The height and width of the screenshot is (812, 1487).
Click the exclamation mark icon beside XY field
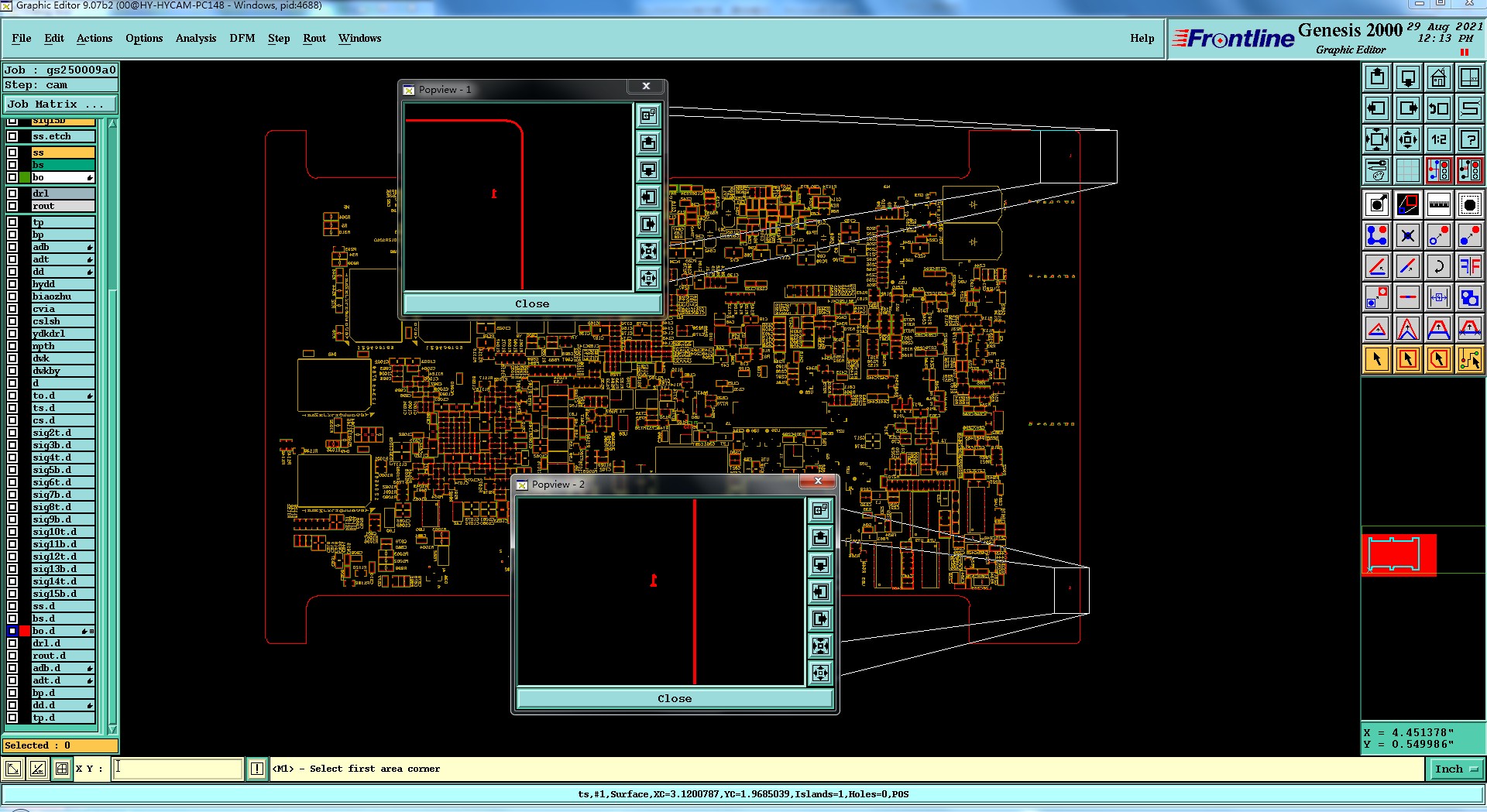[x=257, y=769]
